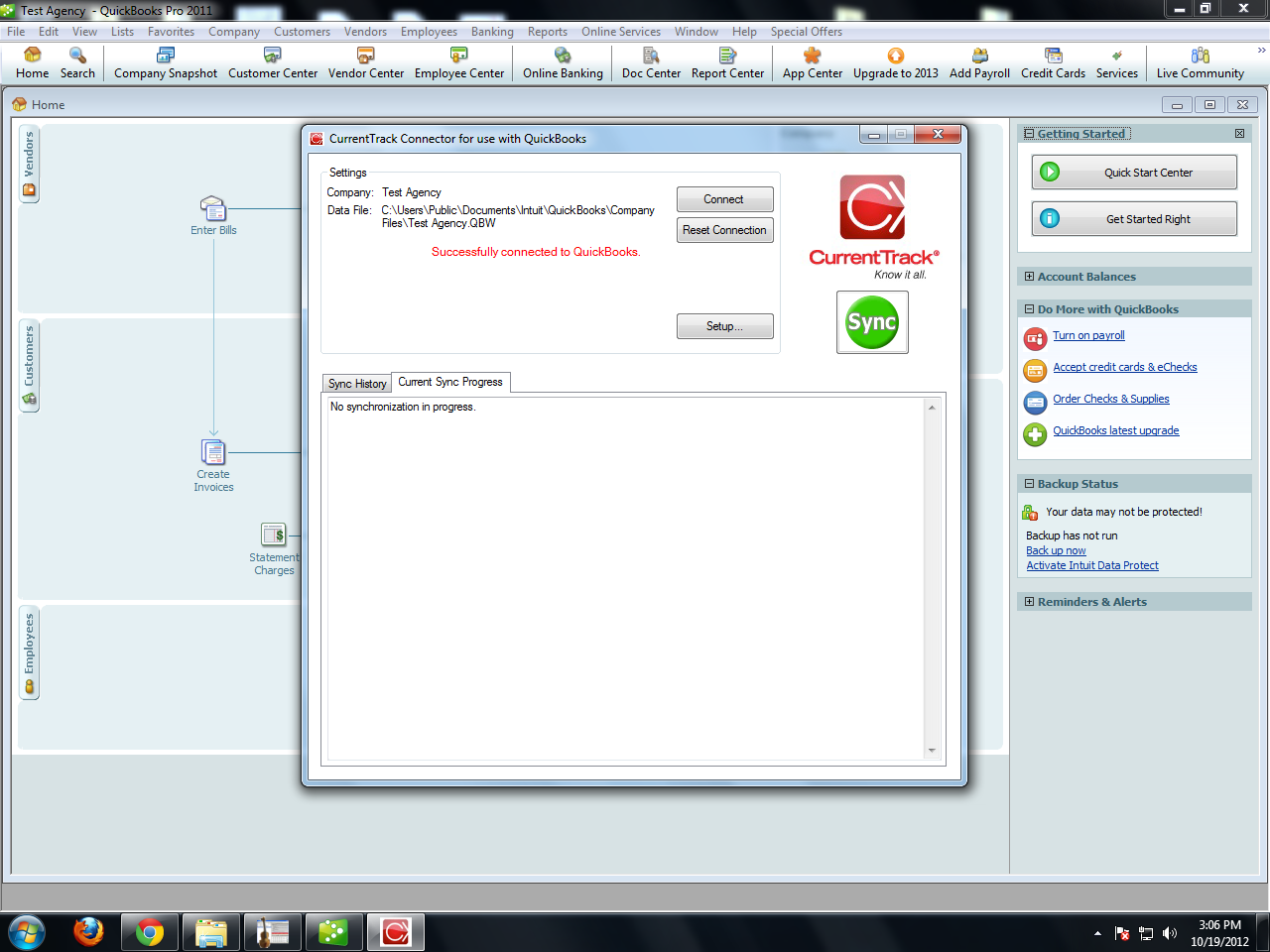The width and height of the screenshot is (1270, 952).
Task: Open the Setup... dialog
Action: (x=724, y=326)
